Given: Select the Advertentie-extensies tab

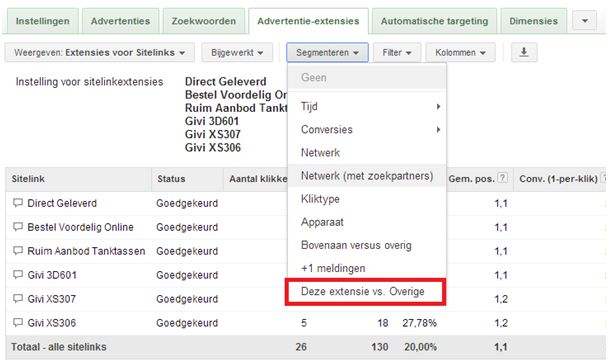Looking at the screenshot, I should pyautogui.click(x=308, y=21).
